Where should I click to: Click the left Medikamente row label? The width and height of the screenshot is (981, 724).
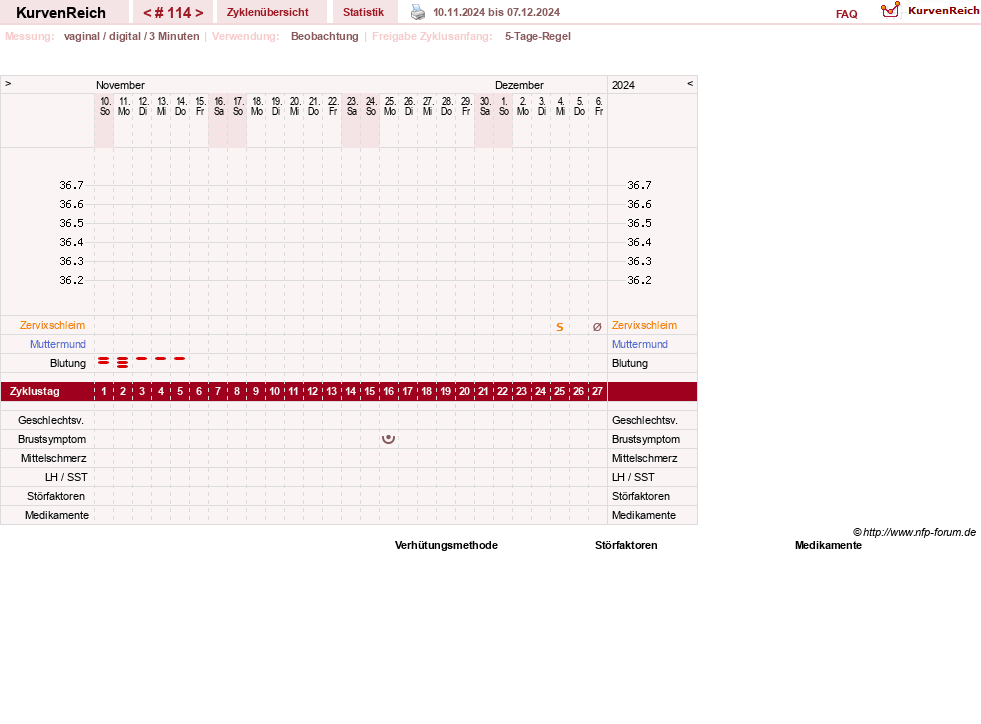click(x=57, y=515)
